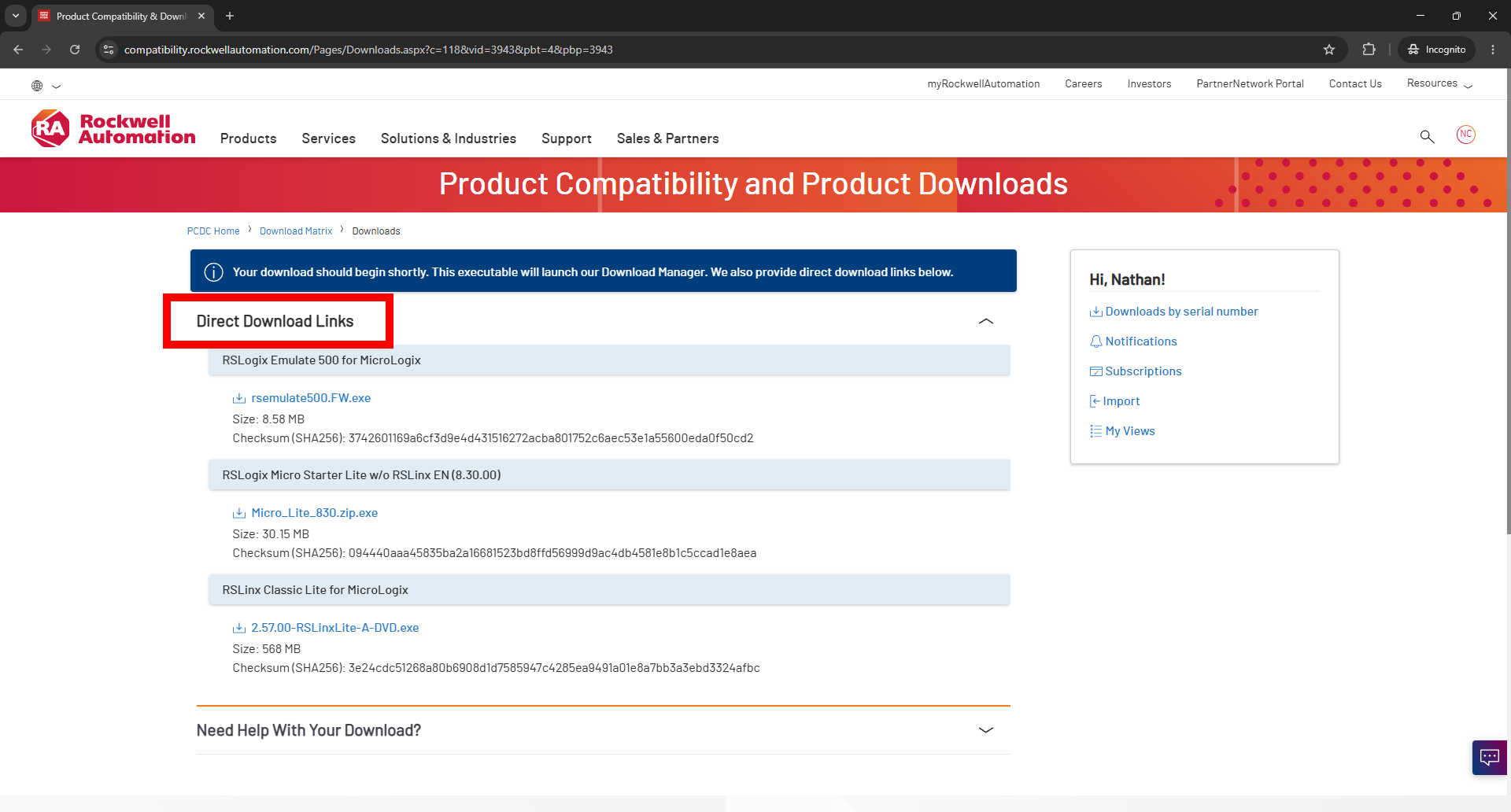Click the download icon beside Micro_Lite_830.zip.exe
Screen dimensions: 1511x812
pyautogui.click(x=239, y=513)
